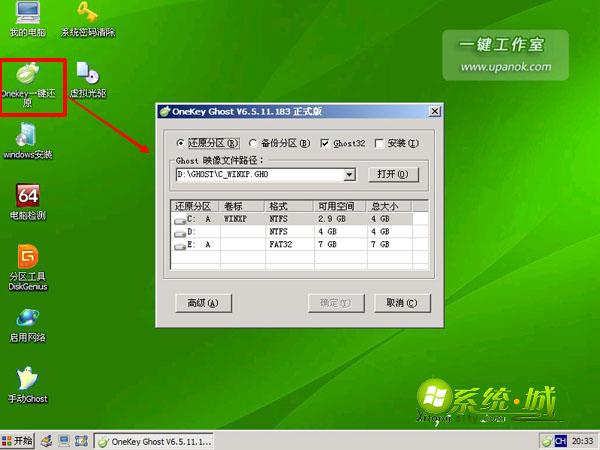Expand the Ghost image path dropdown
The width and height of the screenshot is (600, 450).
pos(349,174)
